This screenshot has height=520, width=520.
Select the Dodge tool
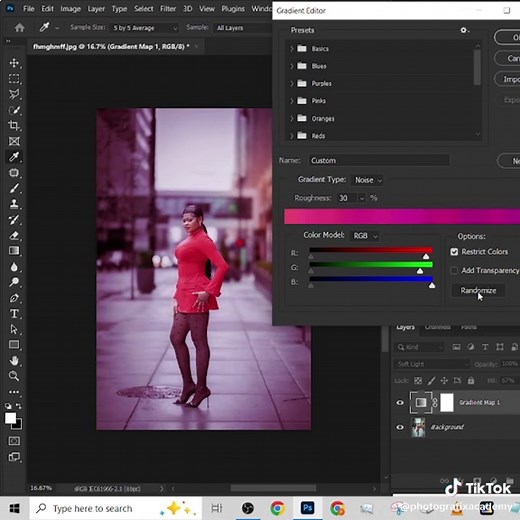(14, 282)
